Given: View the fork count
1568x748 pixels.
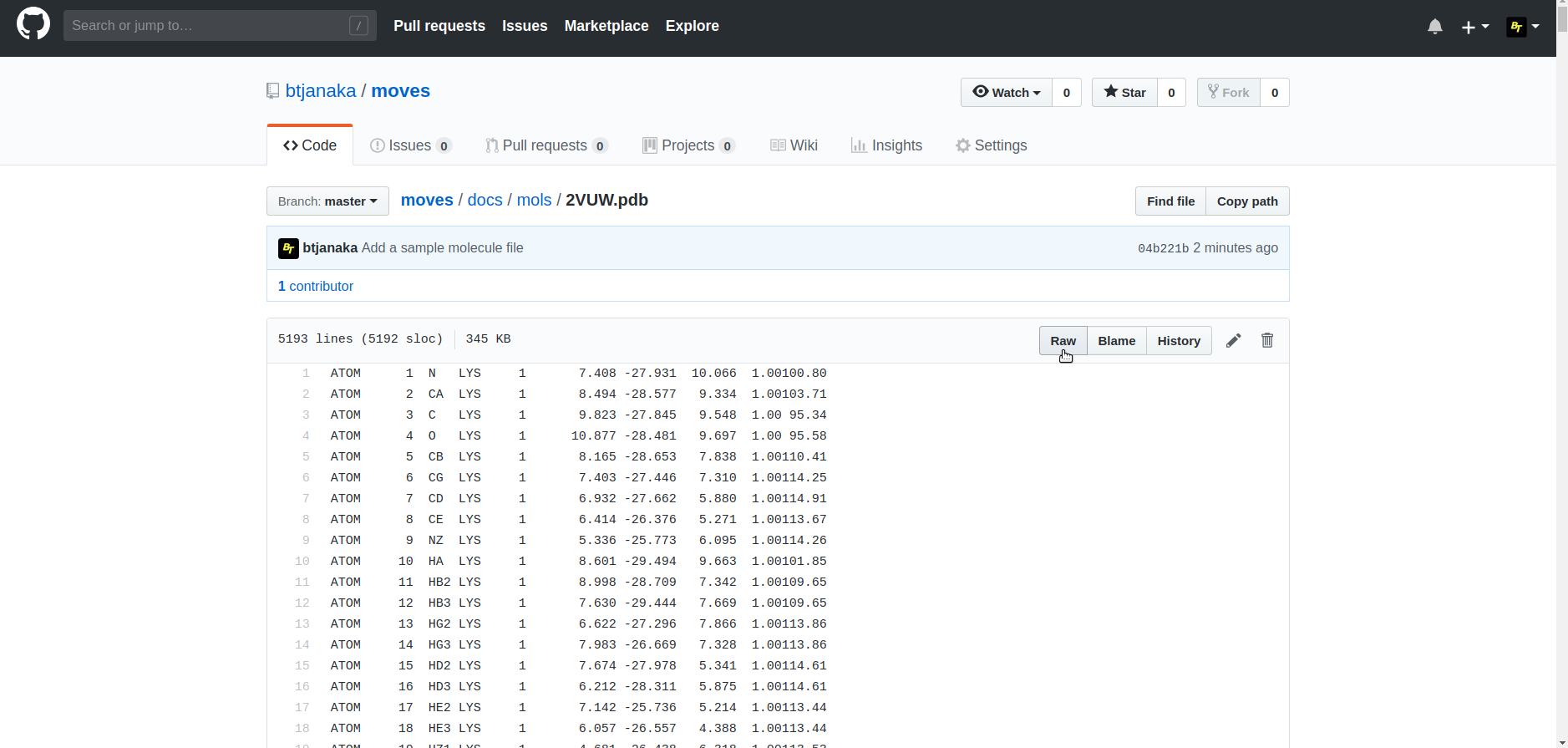Looking at the screenshot, I should coord(1275,92).
